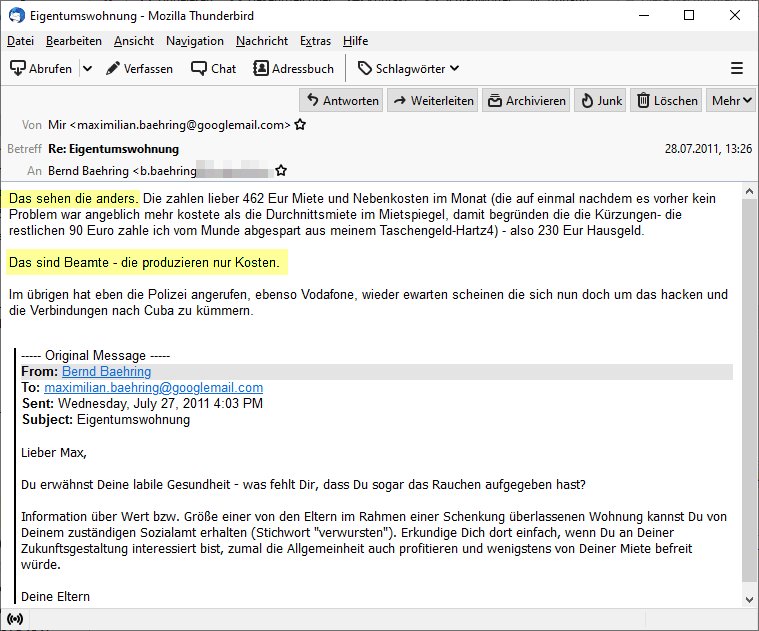Expand the Schlagwörter tags dropdown
759x631 pixels.
408,68
